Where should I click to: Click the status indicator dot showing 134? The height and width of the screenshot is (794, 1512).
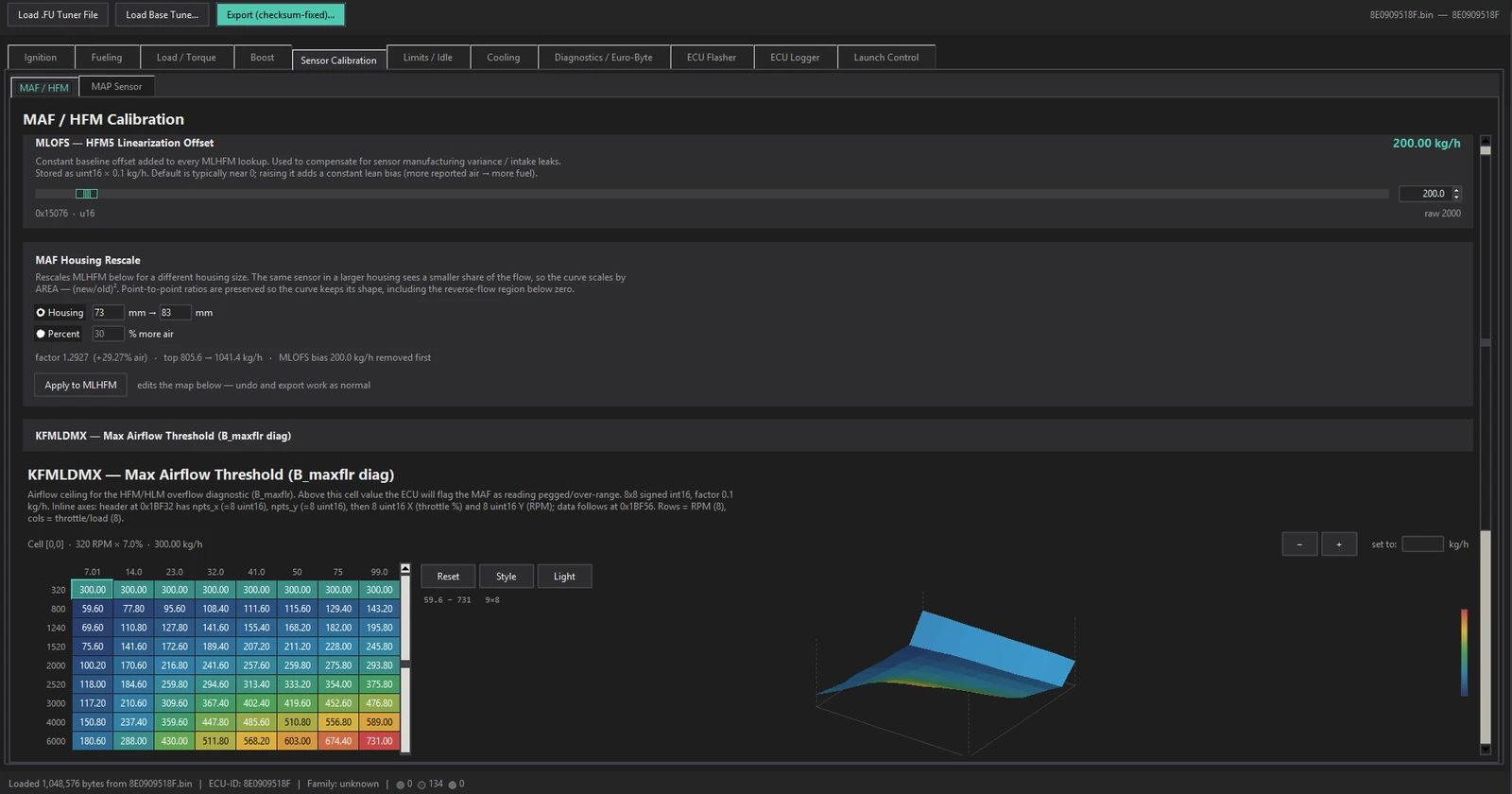(x=421, y=785)
